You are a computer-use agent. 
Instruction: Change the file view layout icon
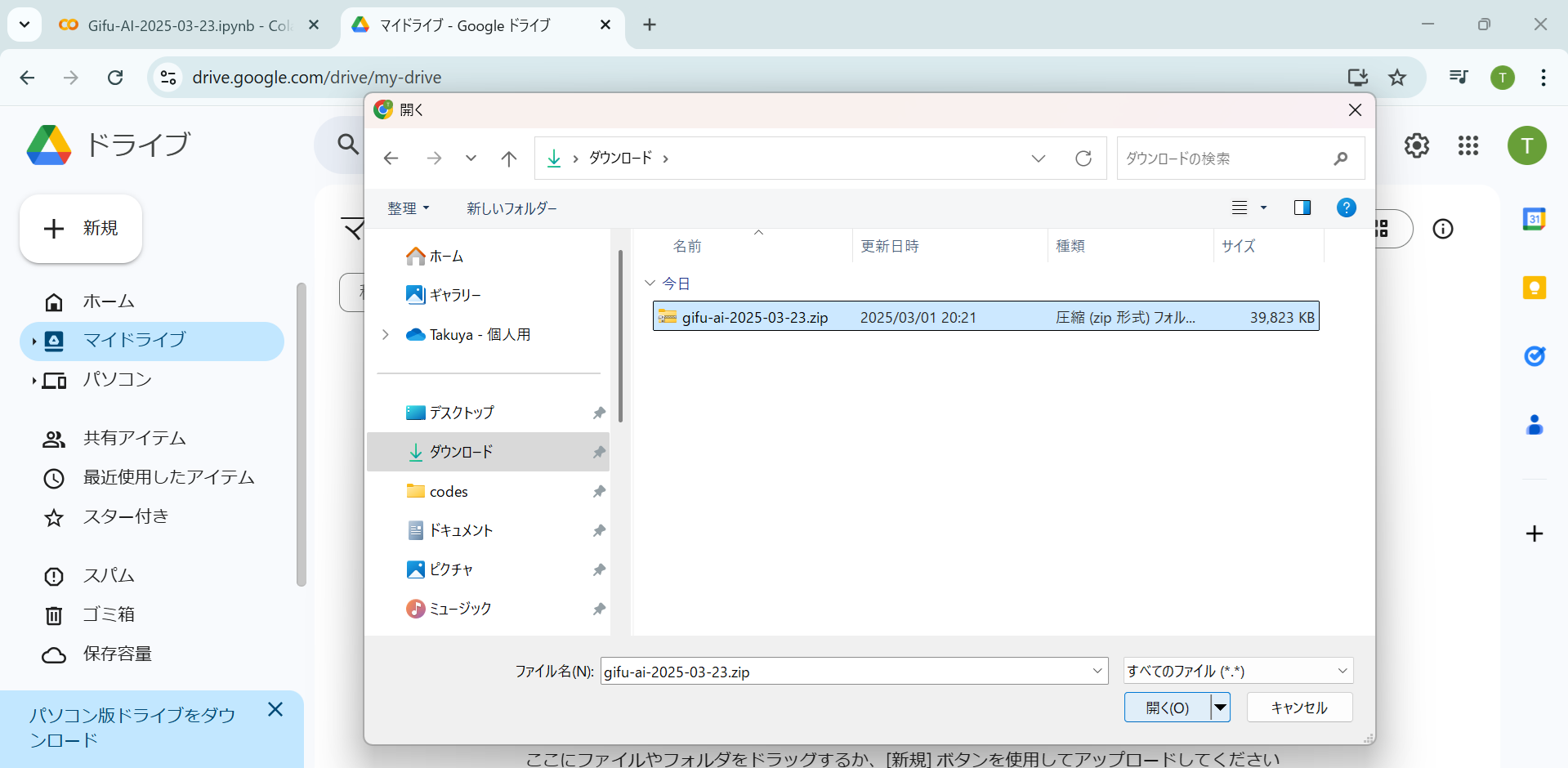tap(1240, 208)
